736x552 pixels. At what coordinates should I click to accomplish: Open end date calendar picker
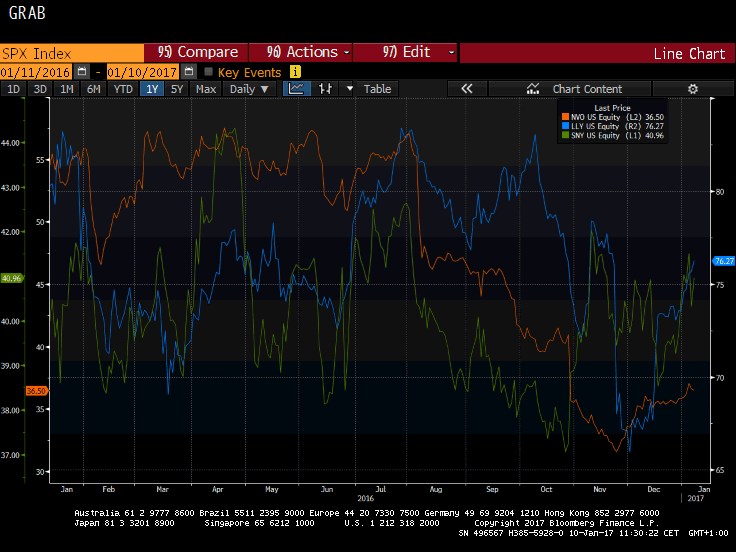[x=189, y=72]
